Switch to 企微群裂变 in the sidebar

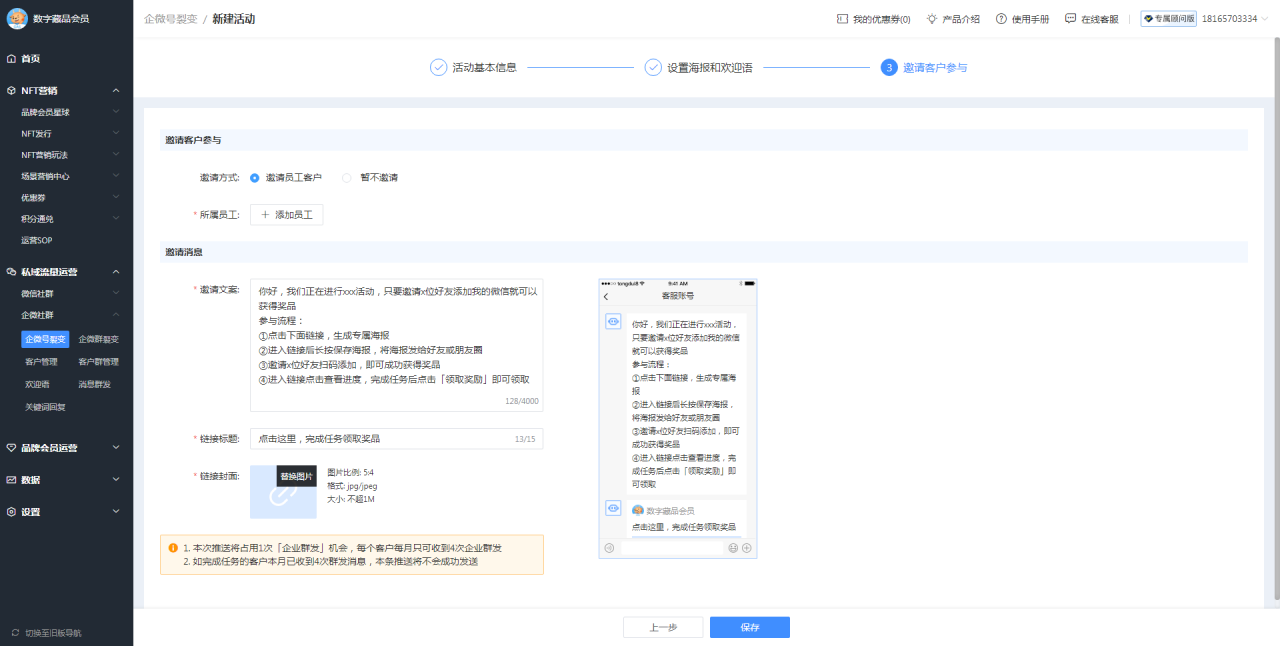pos(99,339)
